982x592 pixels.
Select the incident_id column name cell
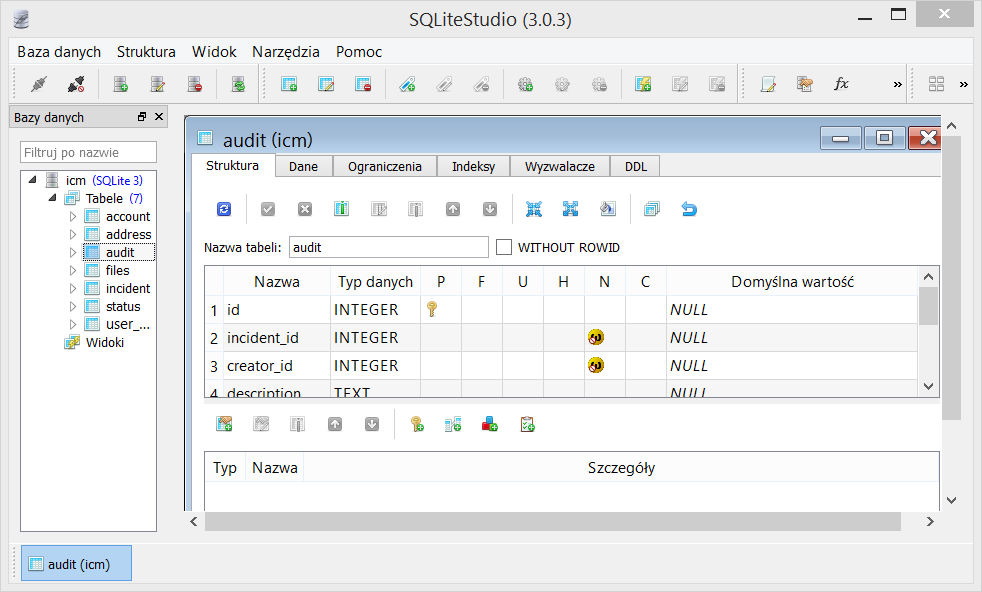277,338
